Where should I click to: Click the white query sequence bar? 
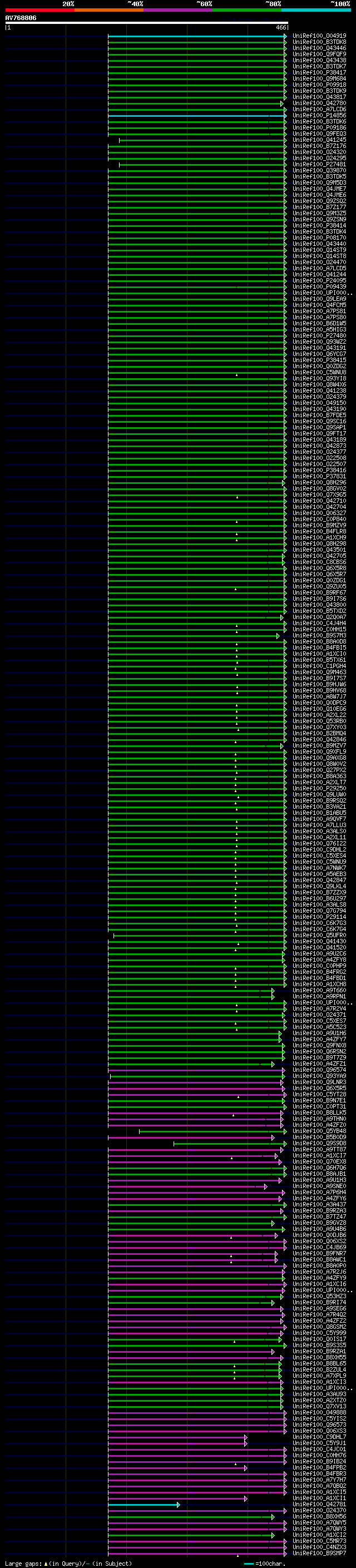(147, 22)
